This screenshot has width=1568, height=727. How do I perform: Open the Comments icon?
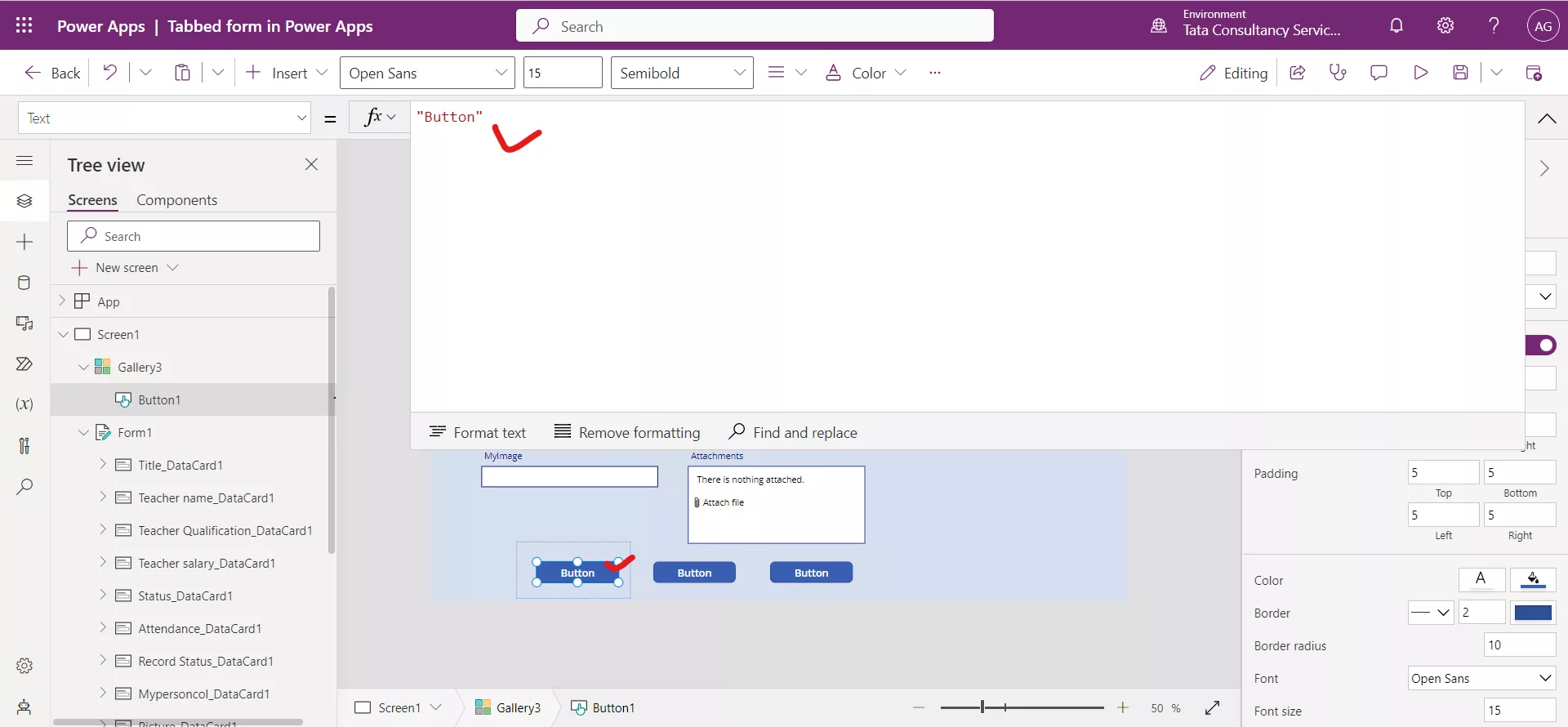1379,73
